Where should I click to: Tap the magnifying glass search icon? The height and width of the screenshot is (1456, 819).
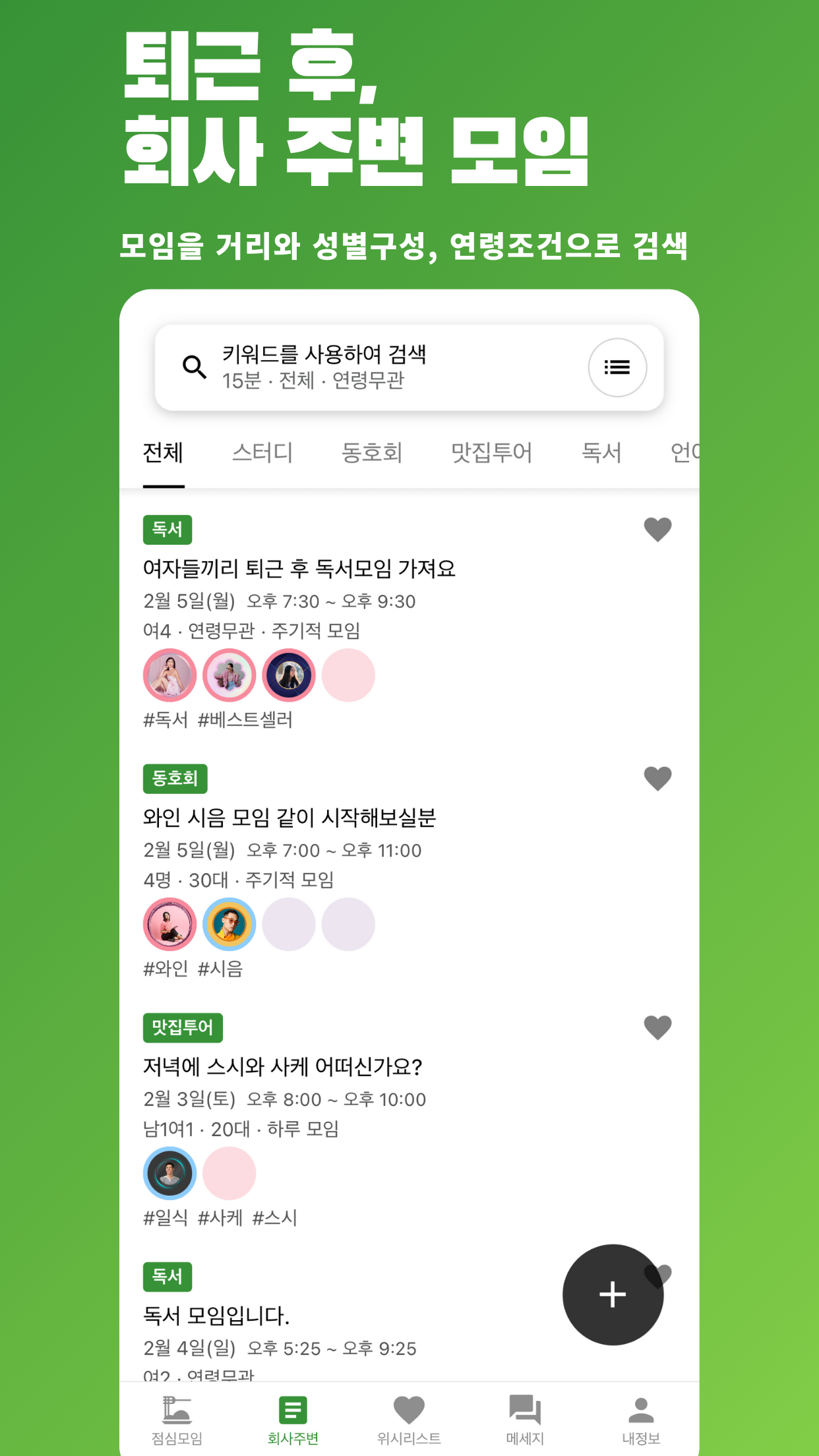(x=195, y=367)
